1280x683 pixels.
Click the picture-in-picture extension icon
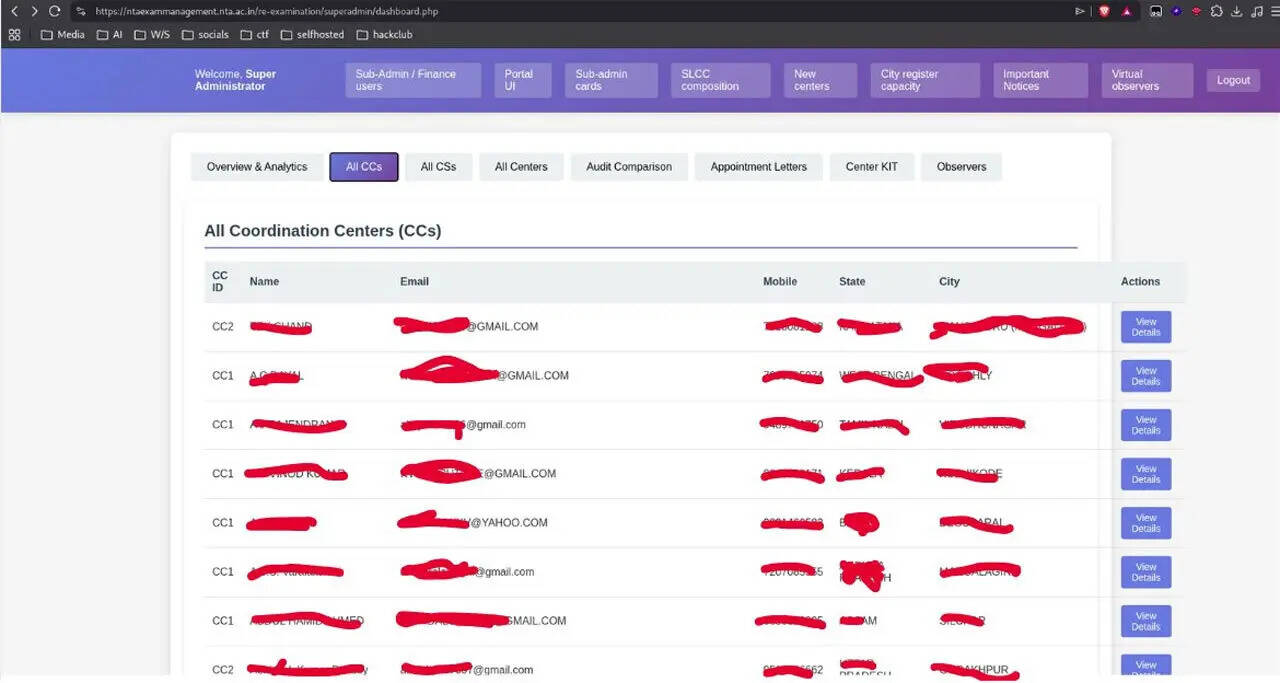point(1156,11)
